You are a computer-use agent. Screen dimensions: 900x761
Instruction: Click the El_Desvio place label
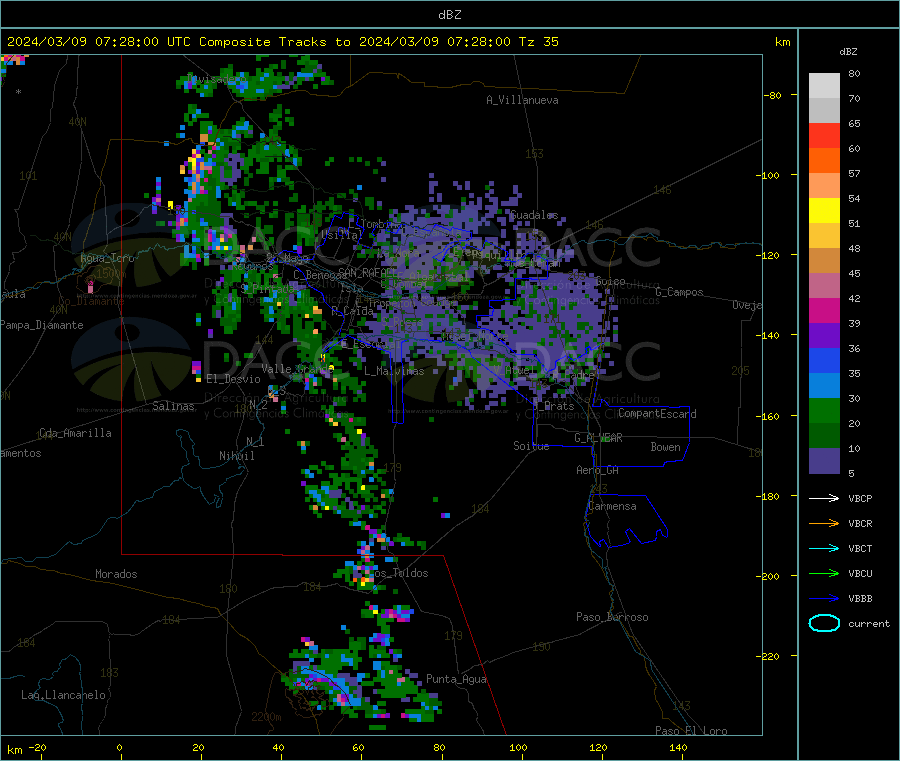(233, 379)
